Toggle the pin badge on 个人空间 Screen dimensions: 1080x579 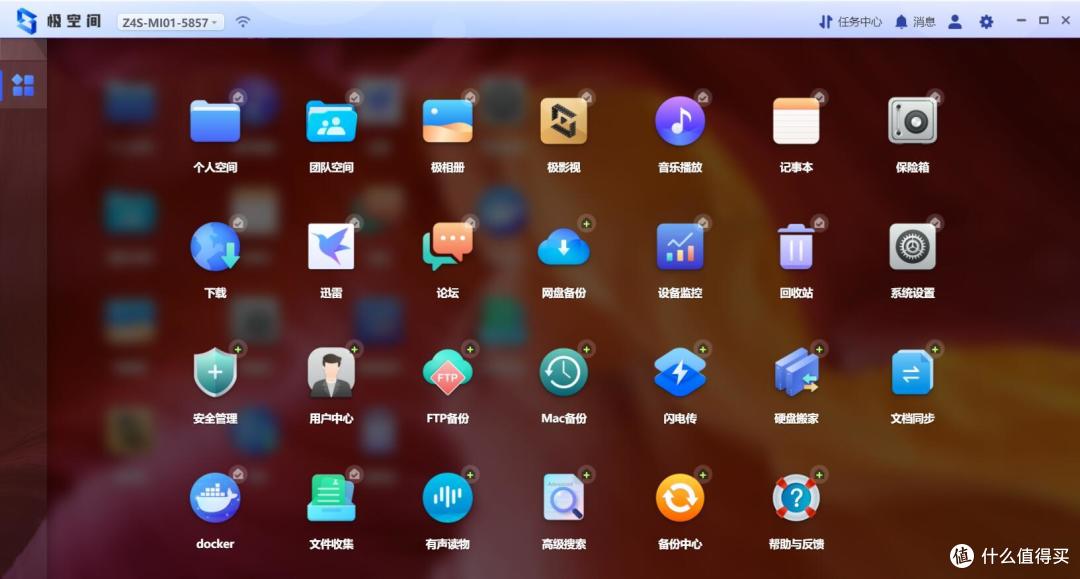[238, 97]
